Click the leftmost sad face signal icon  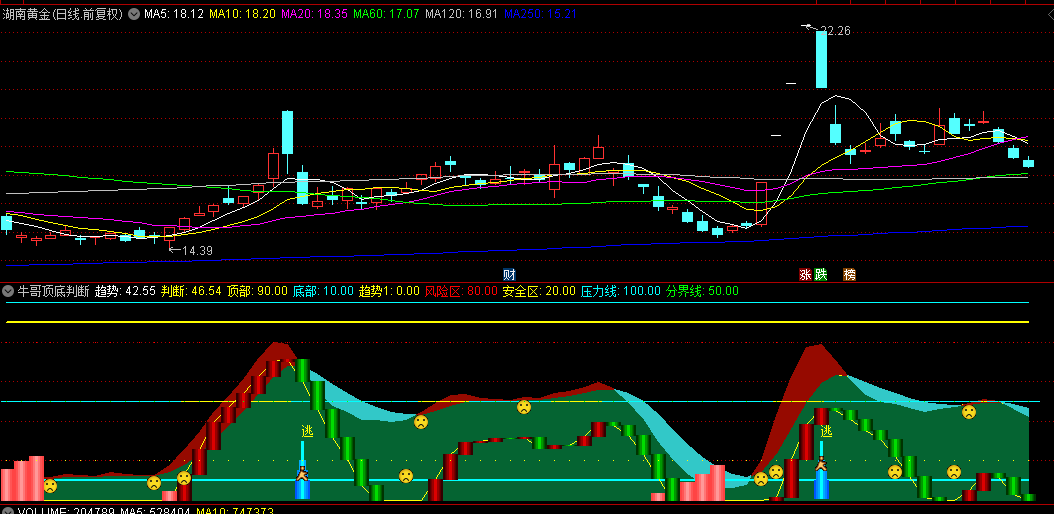point(50,486)
